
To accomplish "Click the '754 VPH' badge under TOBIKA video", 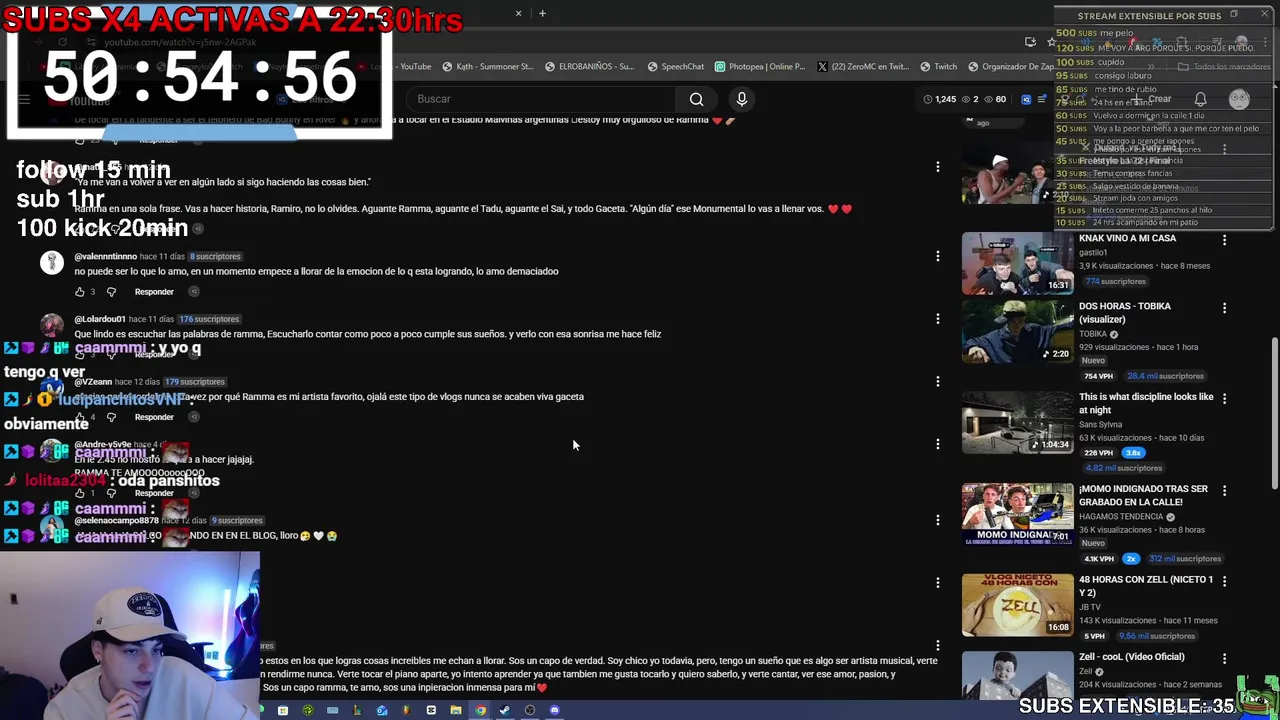I will click(1098, 376).
